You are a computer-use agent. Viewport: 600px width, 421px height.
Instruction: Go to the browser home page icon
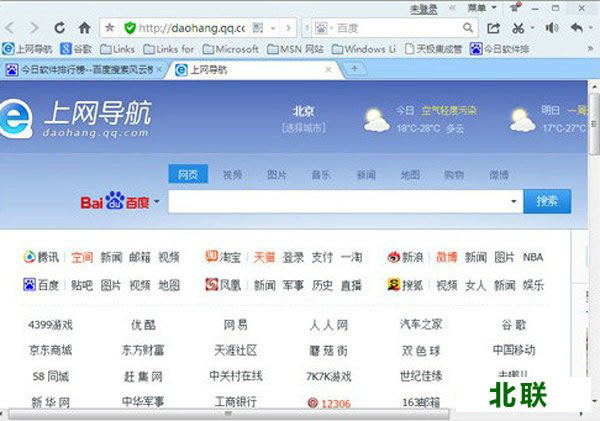pyautogui.click(x=85, y=28)
